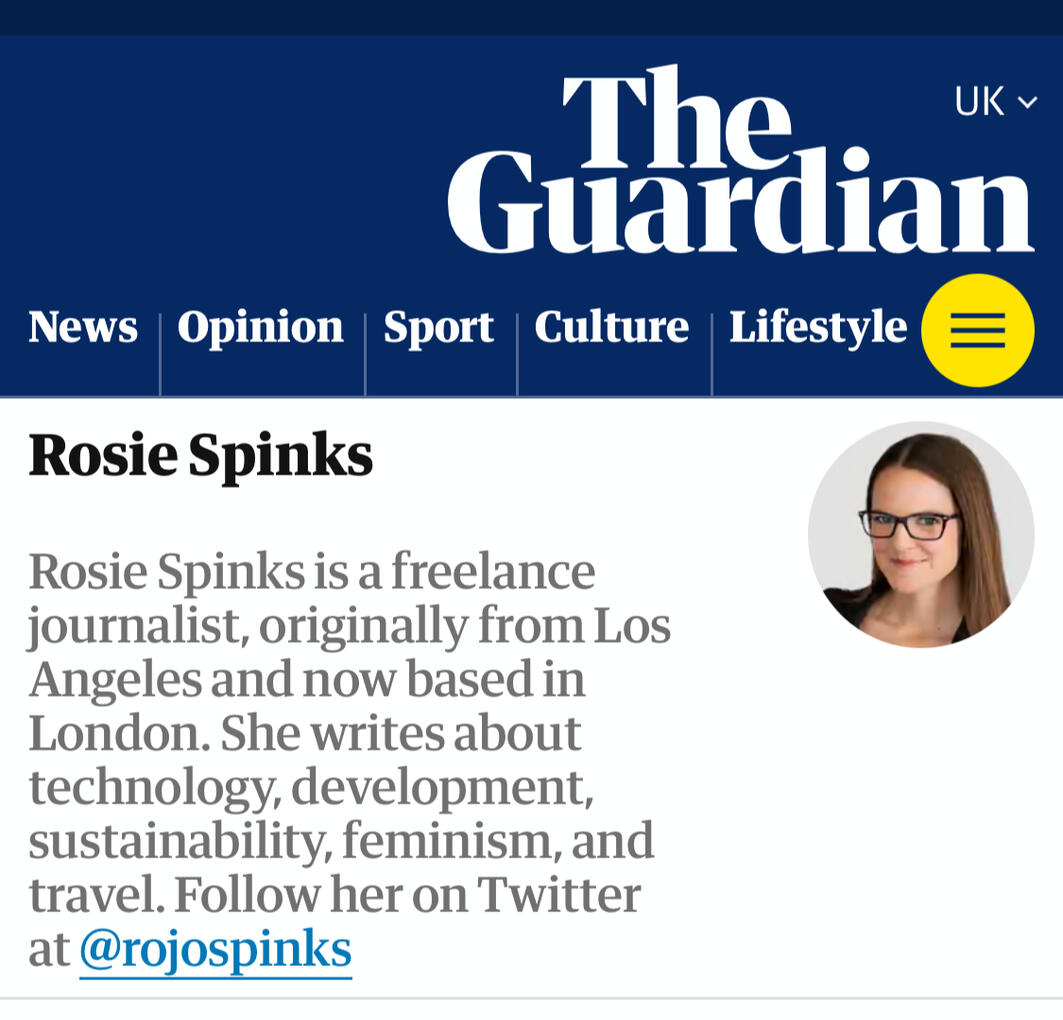
Task: Open the News section
Action: [83, 327]
